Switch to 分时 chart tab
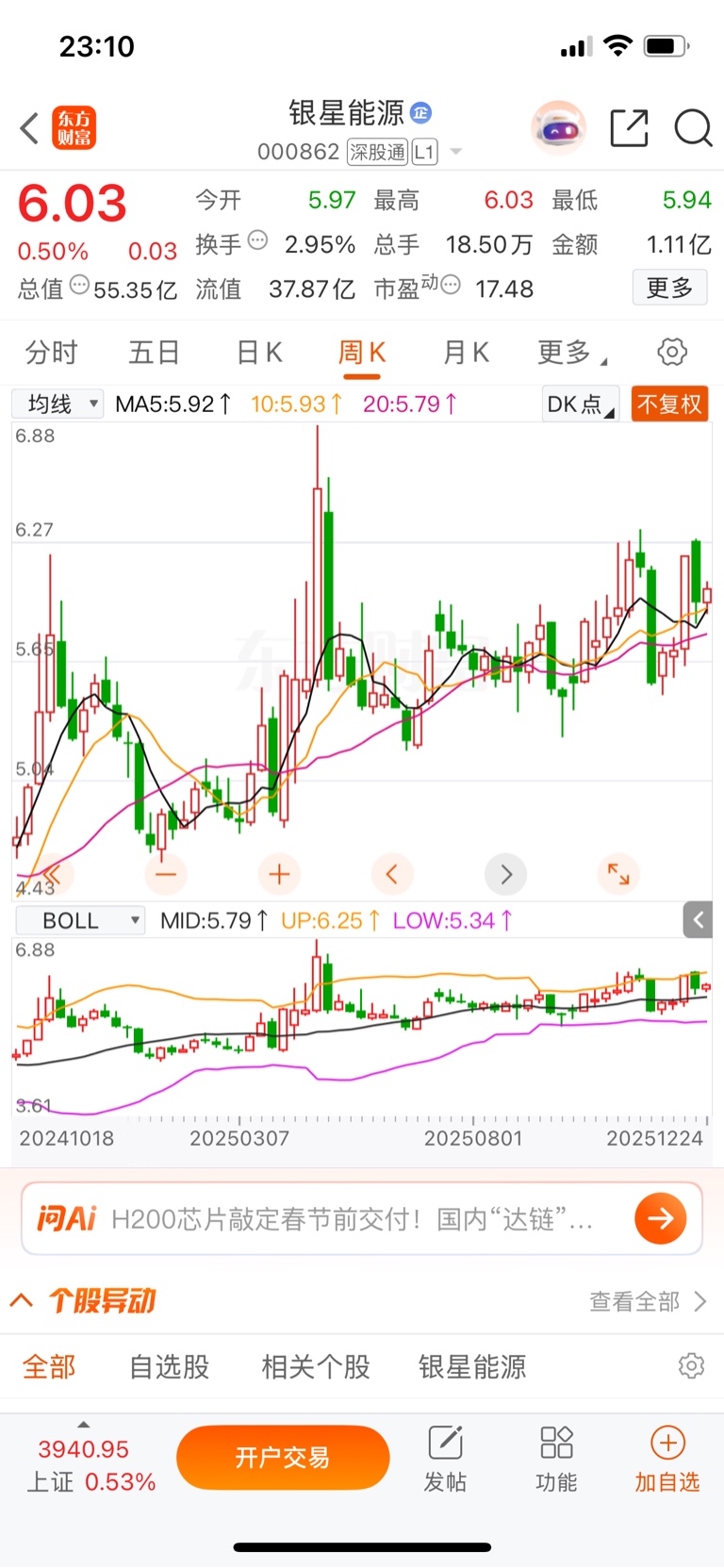This screenshot has width=724, height=1568. (x=51, y=353)
